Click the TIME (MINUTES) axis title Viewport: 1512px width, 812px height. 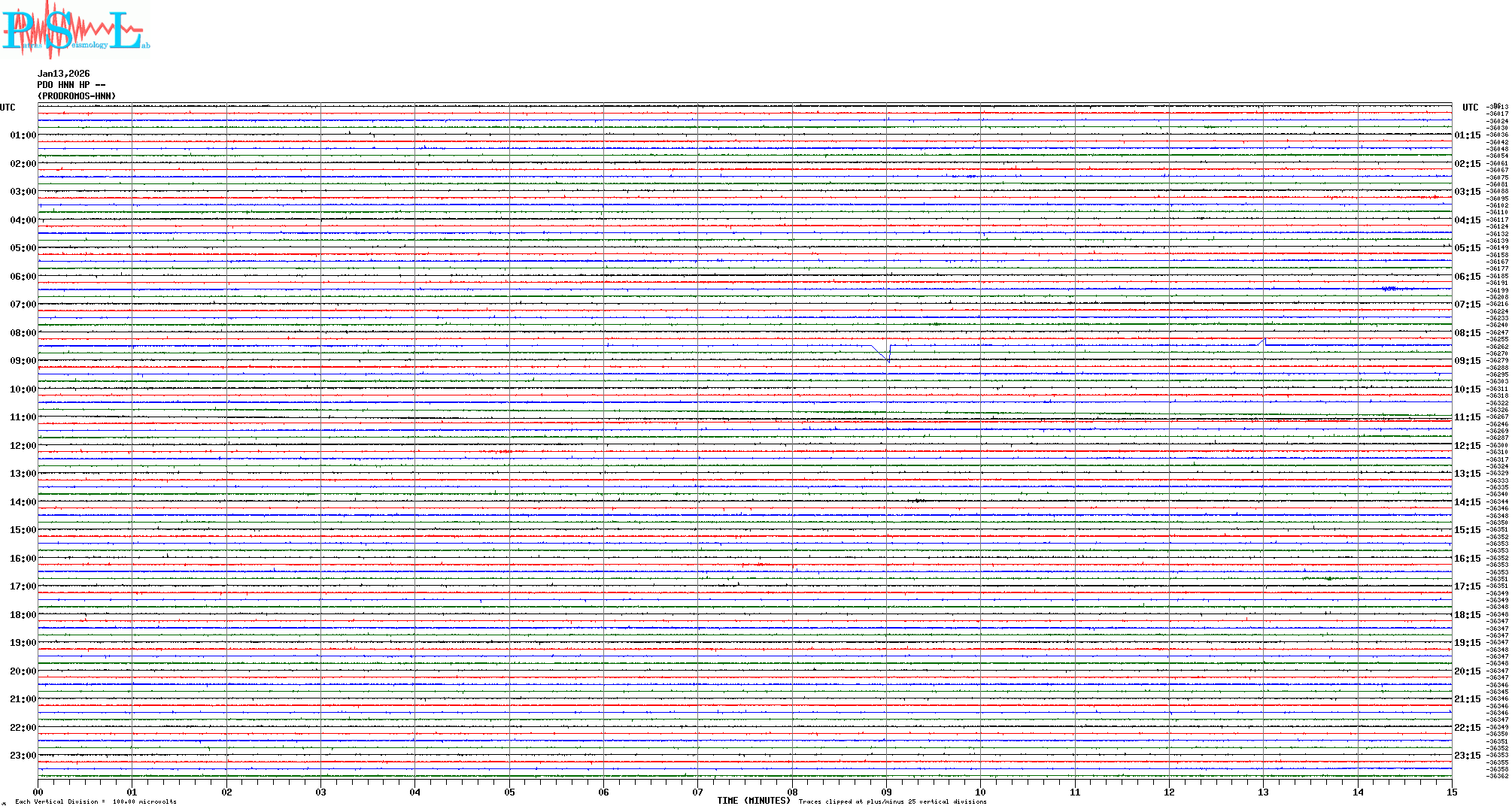click(x=753, y=801)
